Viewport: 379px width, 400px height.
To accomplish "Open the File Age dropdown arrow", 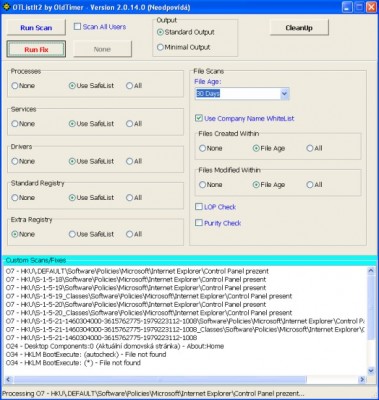I will point(284,94).
